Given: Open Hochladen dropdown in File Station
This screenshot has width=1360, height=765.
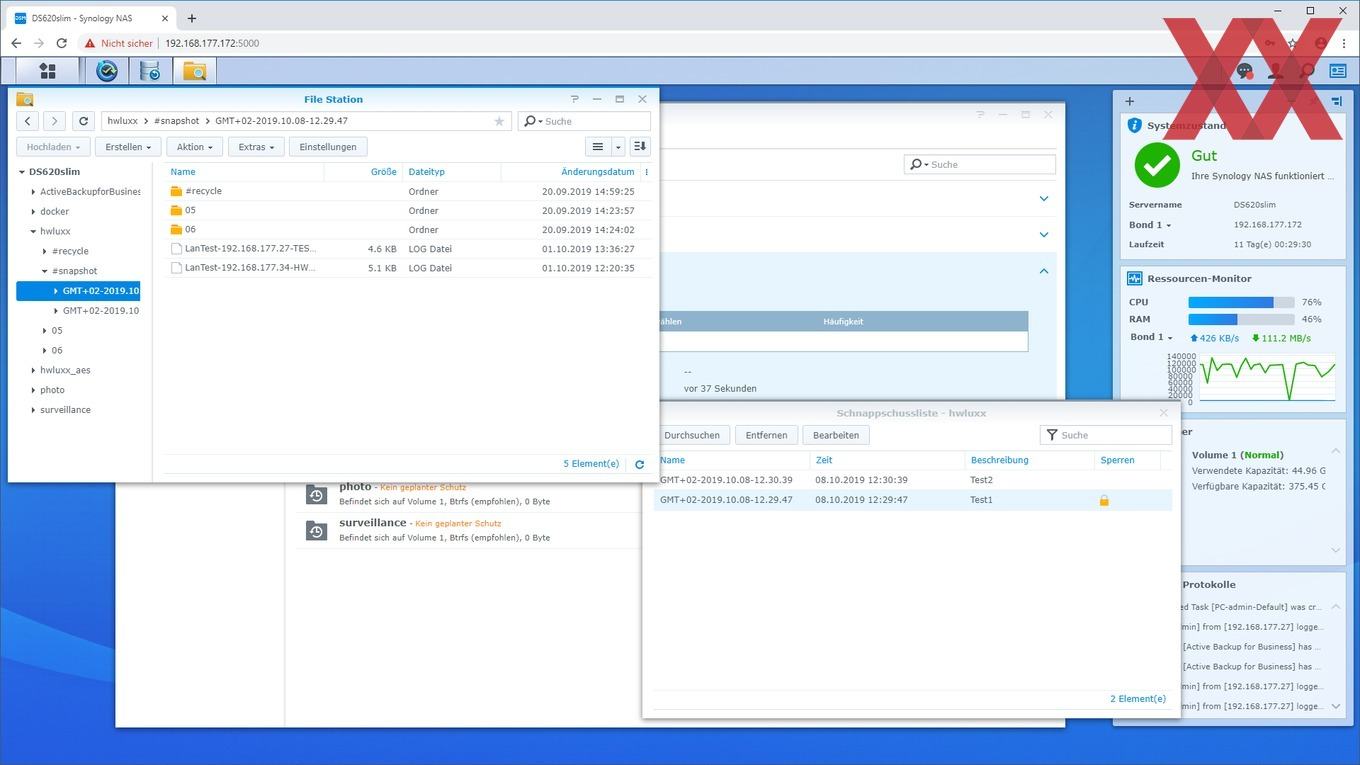Looking at the screenshot, I should pos(54,147).
